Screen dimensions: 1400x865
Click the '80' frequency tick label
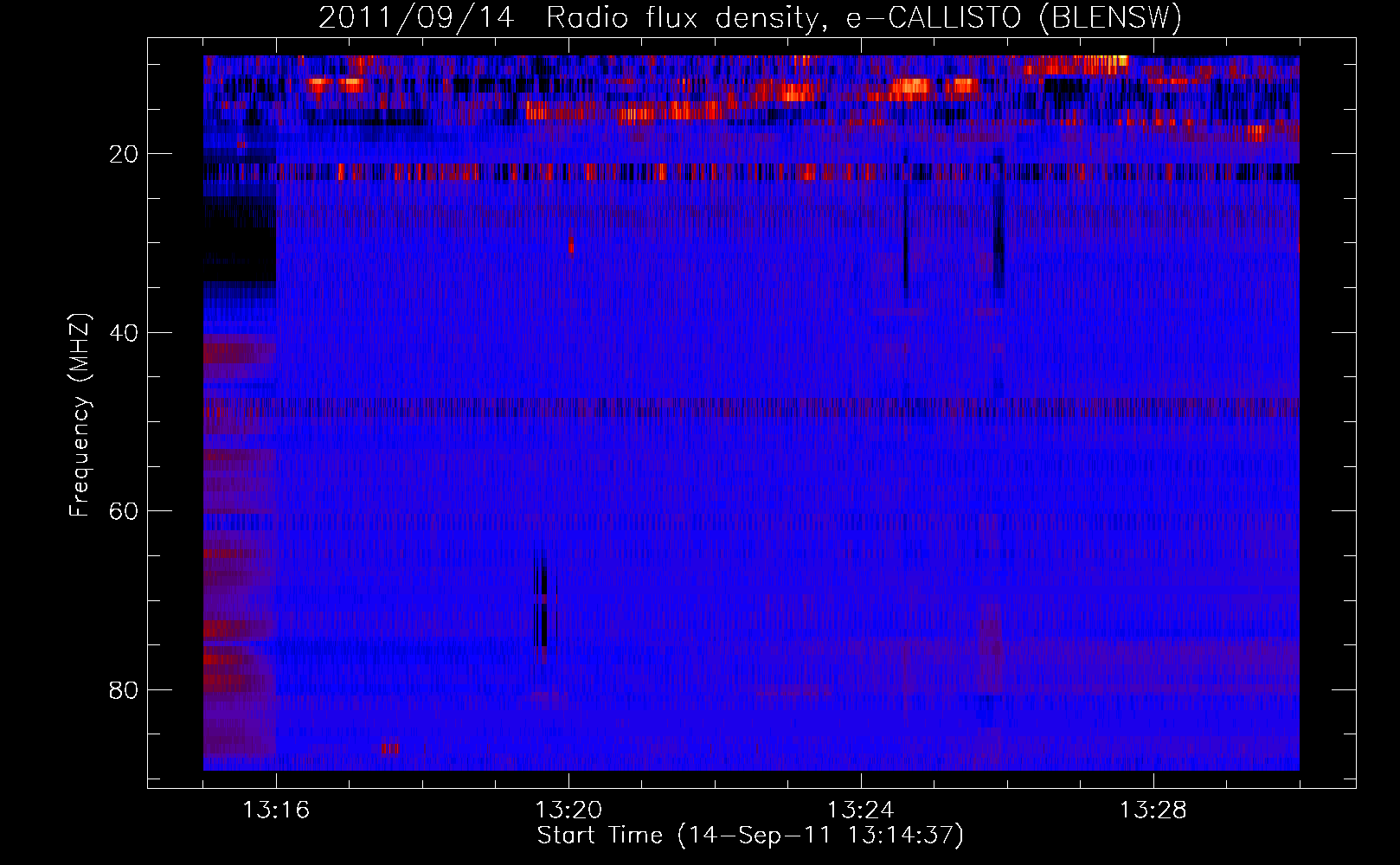125,690
